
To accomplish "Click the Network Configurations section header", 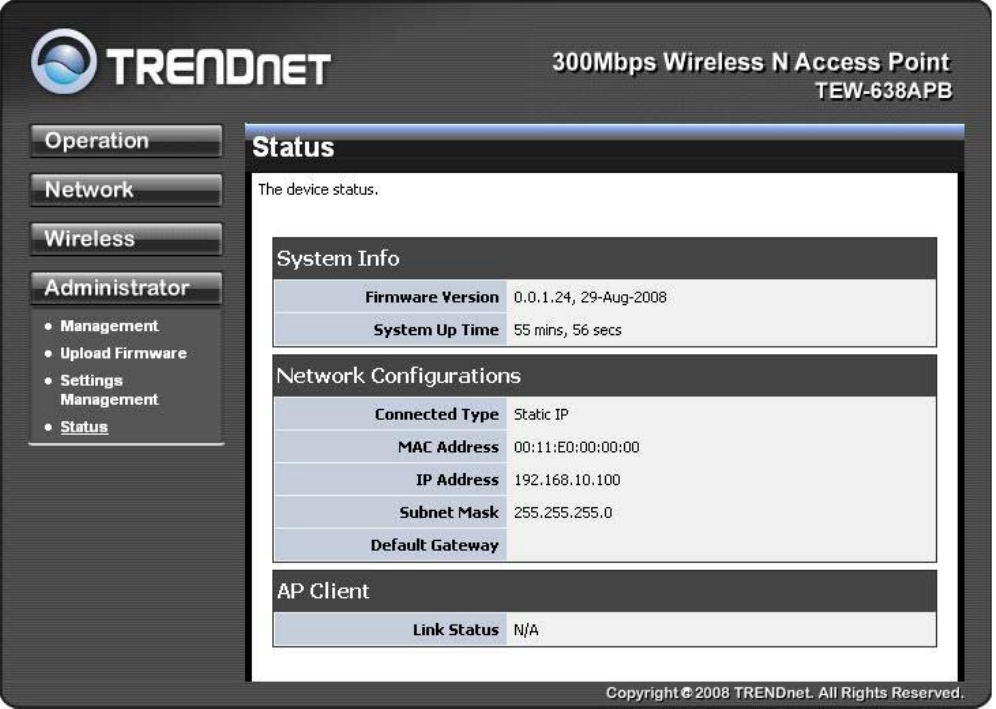I will tap(604, 375).
